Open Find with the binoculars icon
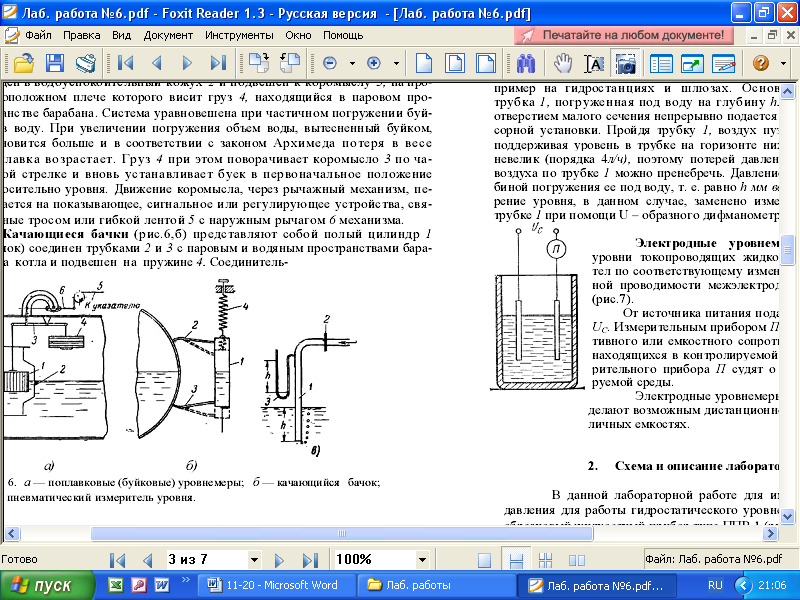800x600 pixels. tap(526, 63)
